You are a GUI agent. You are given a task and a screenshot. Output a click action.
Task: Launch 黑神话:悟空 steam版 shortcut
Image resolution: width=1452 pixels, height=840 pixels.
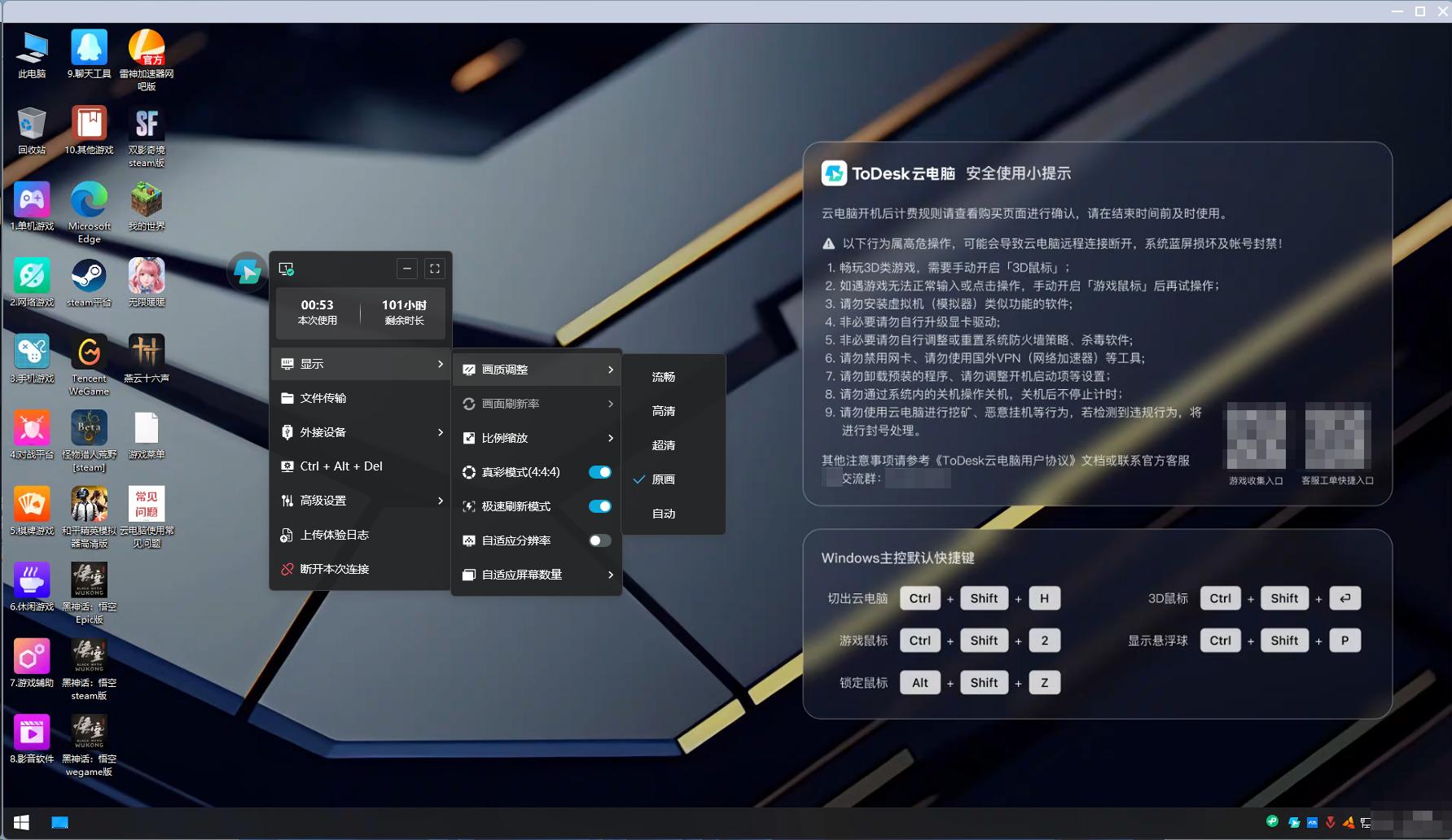coord(89,670)
